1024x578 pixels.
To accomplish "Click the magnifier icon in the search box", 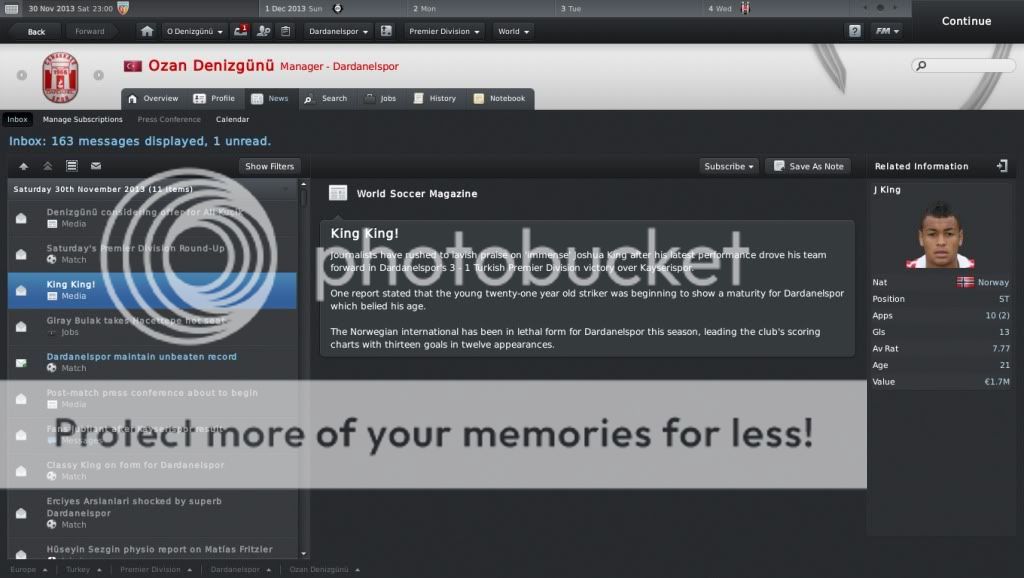I will coord(921,65).
